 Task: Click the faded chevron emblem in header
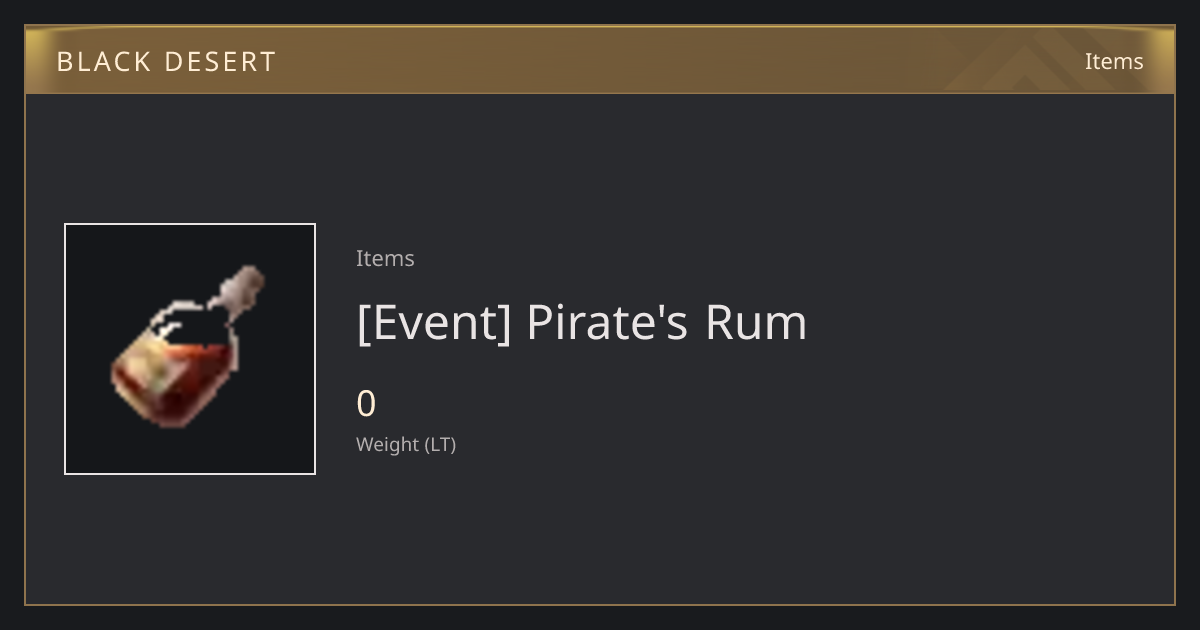coord(1040,61)
